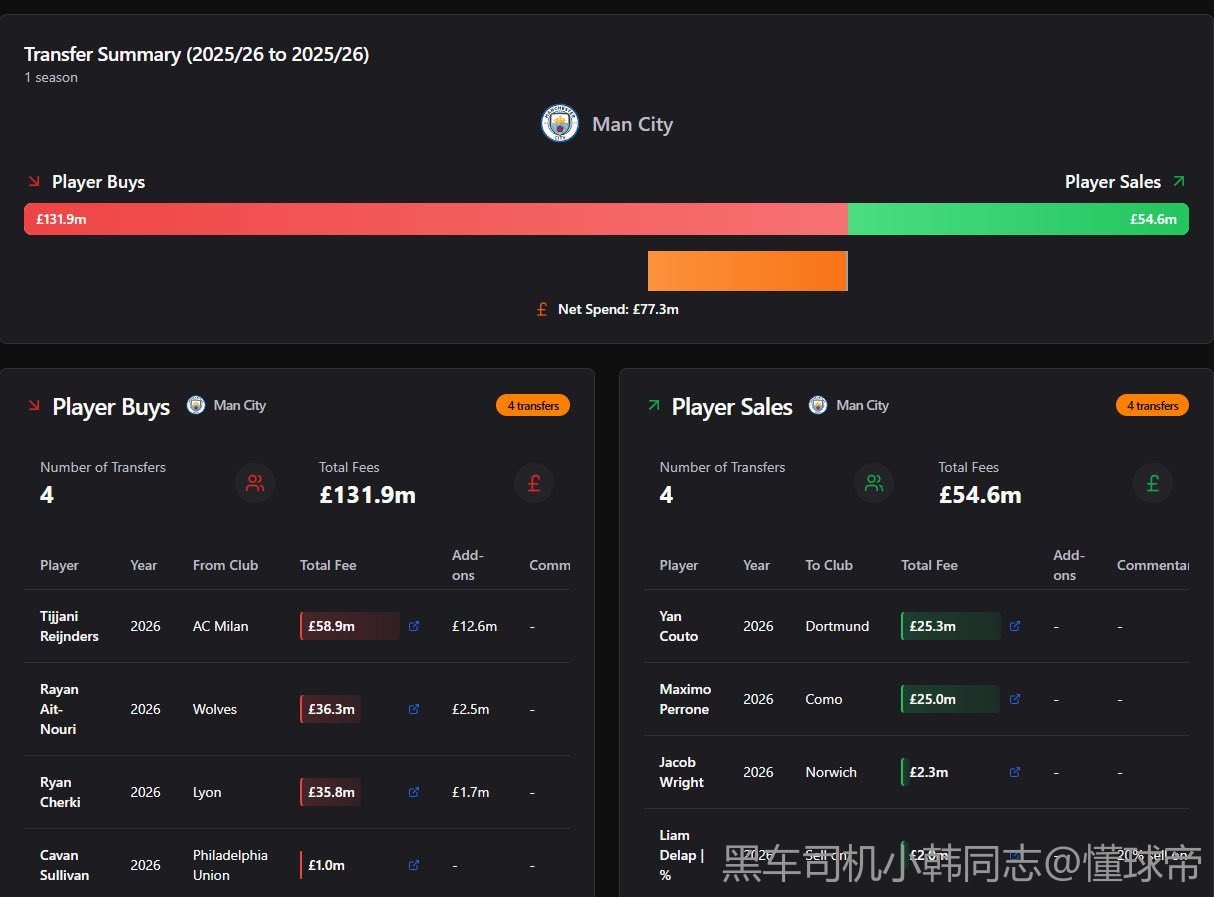Open the external link icon for Jacob Wright's fee
Screen dimensions: 1214x897
tap(1015, 772)
